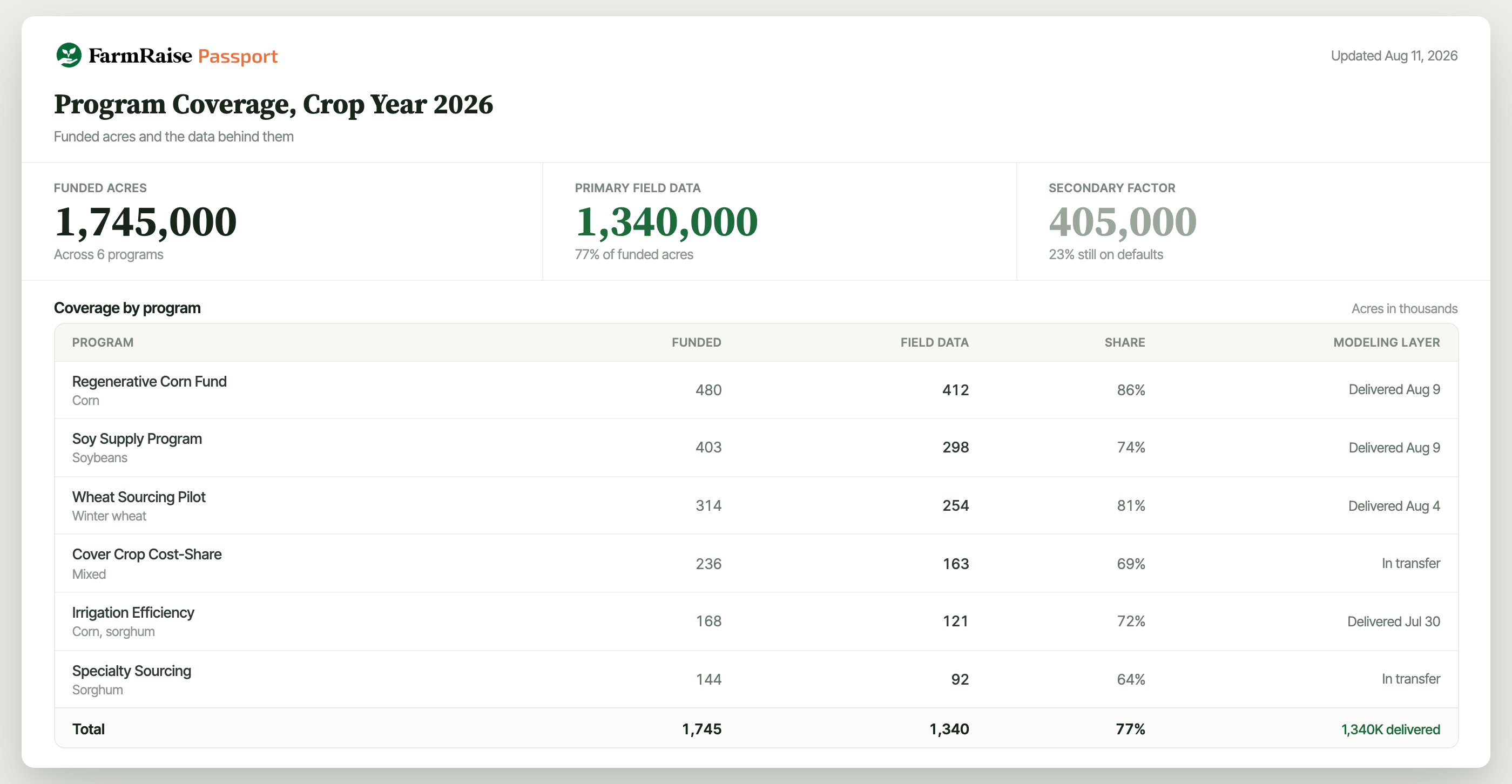
Task: Click the Funded Acres 1,745,000 card
Action: point(282,221)
